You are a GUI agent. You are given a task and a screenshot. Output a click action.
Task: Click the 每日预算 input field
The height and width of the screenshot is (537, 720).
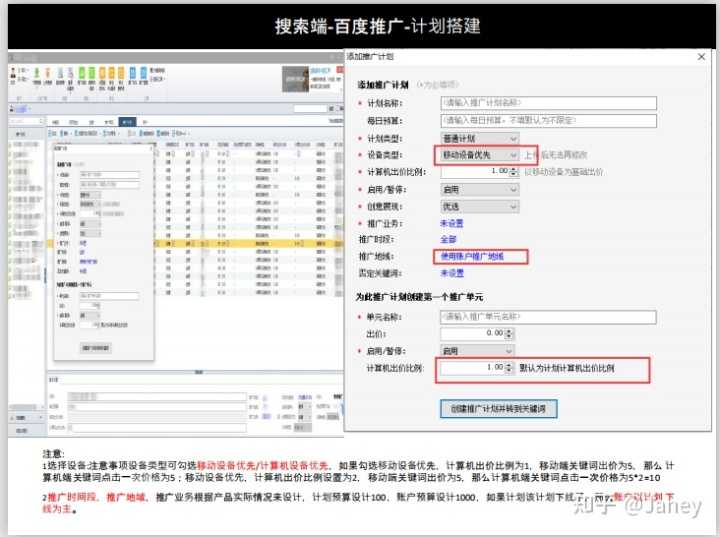point(548,120)
